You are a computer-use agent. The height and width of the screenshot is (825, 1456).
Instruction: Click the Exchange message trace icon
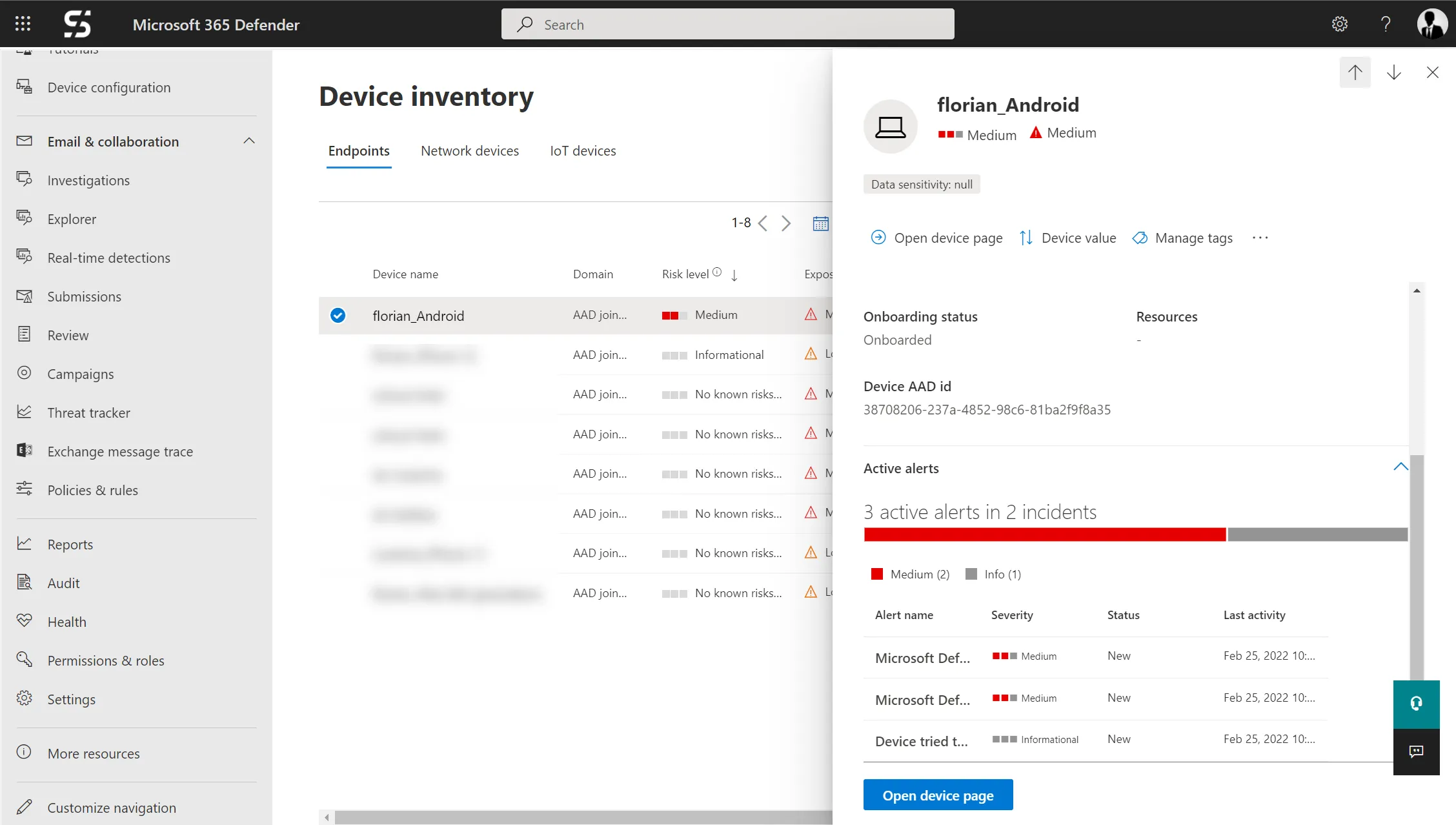coord(25,451)
